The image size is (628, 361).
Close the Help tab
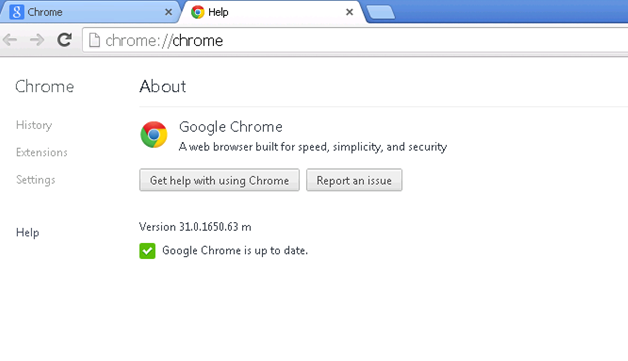350,12
